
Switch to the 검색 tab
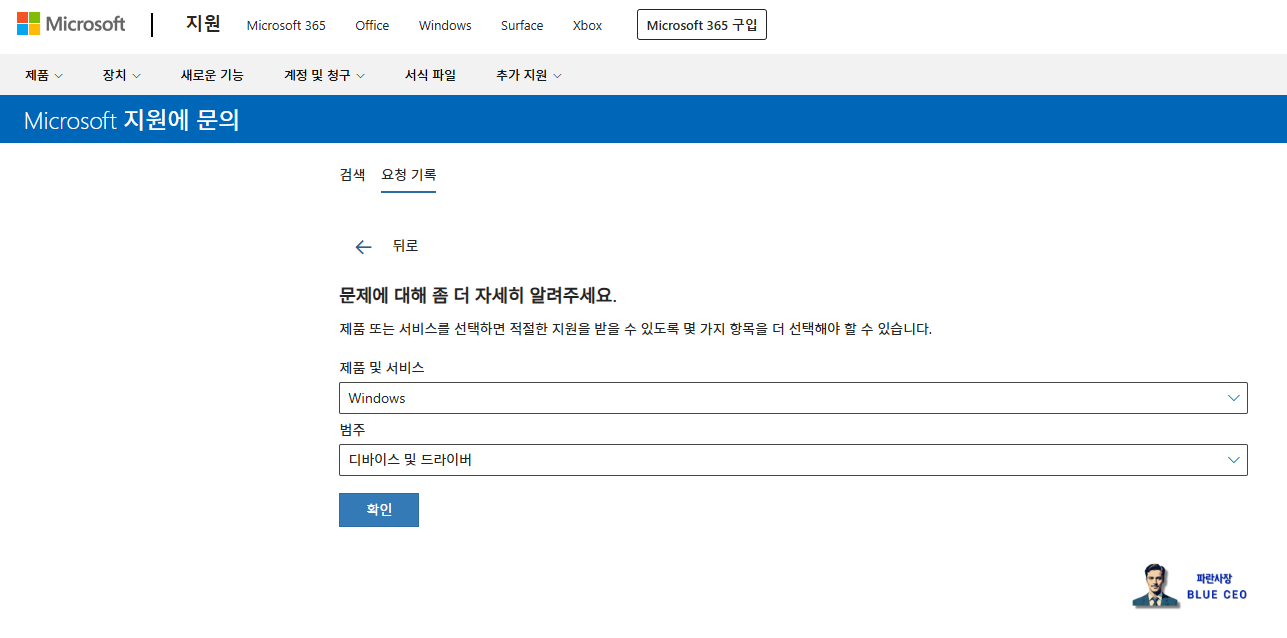[x=352, y=174]
